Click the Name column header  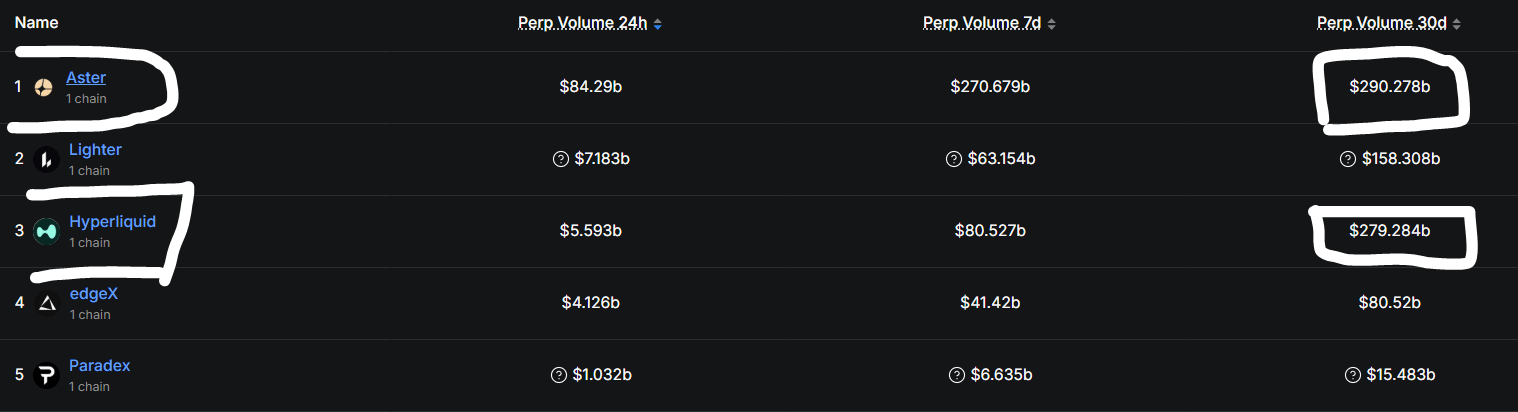point(36,22)
